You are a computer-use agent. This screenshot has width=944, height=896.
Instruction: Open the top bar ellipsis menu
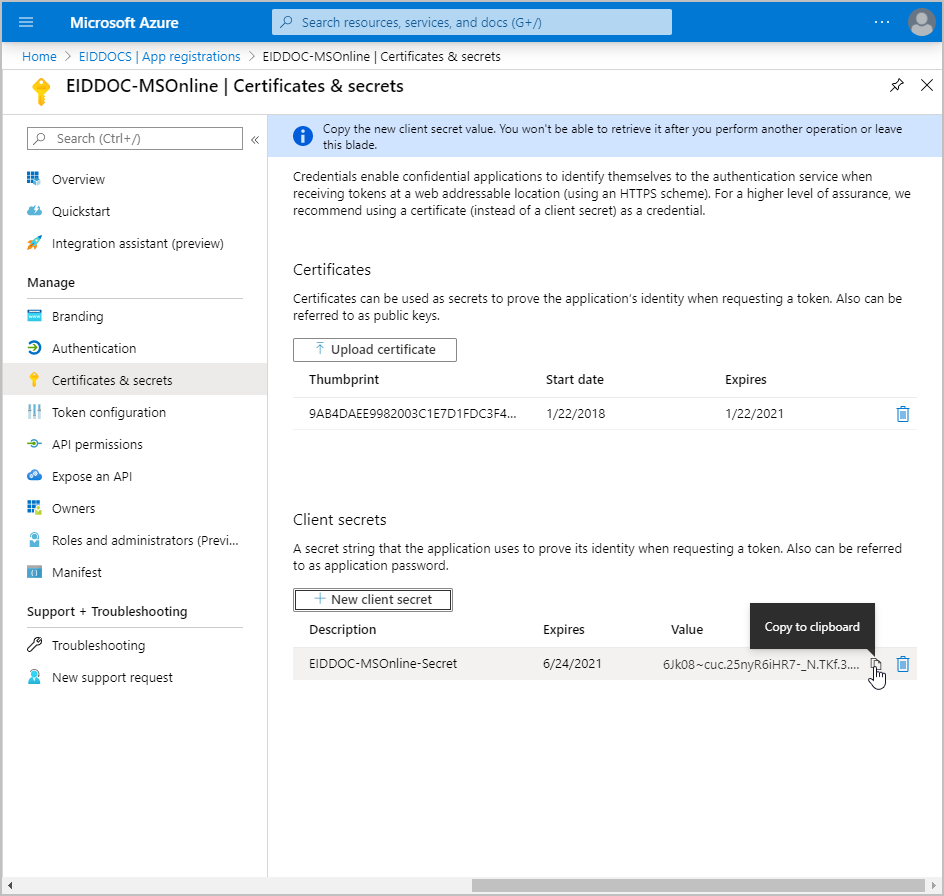pos(881,22)
